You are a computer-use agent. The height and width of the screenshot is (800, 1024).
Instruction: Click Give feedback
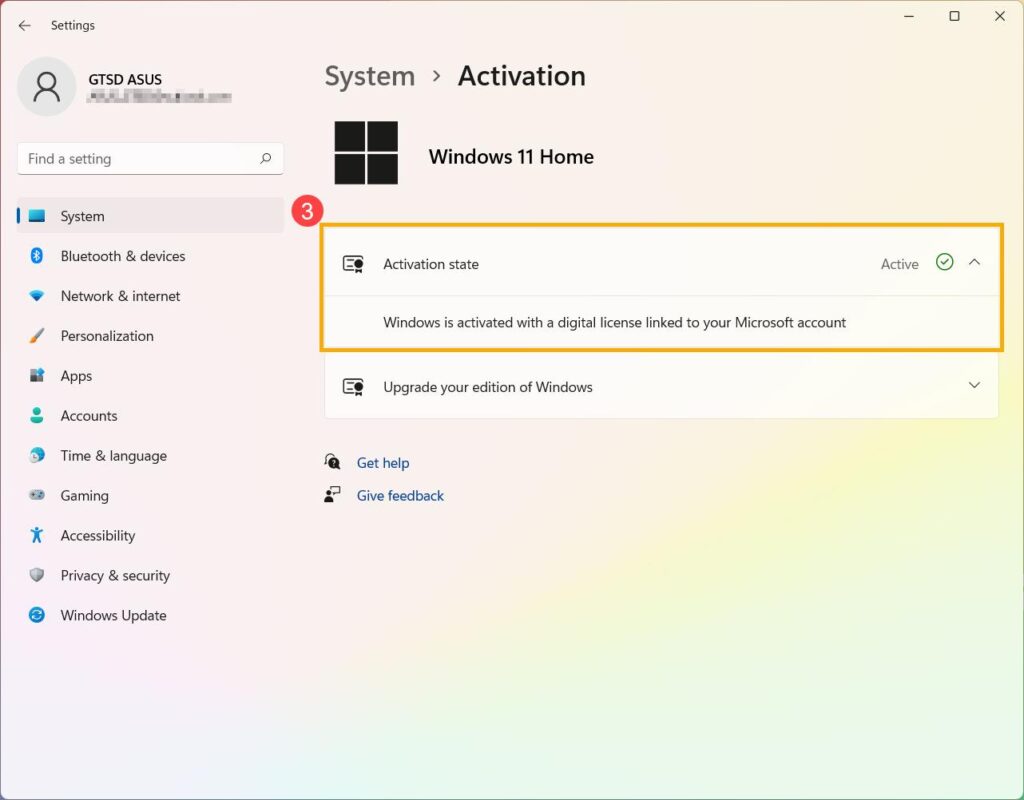[x=399, y=495]
